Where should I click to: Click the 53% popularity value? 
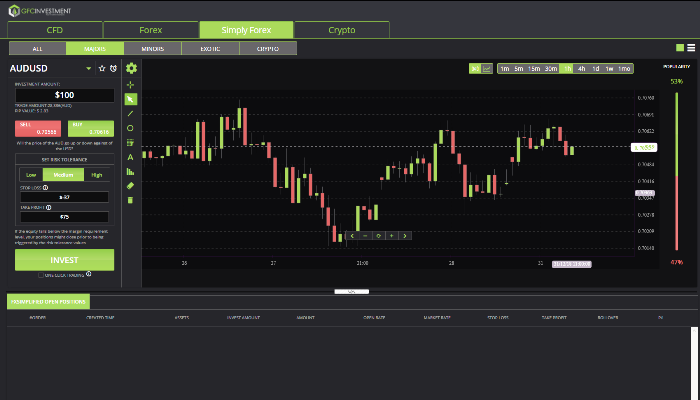pos(677,82)
